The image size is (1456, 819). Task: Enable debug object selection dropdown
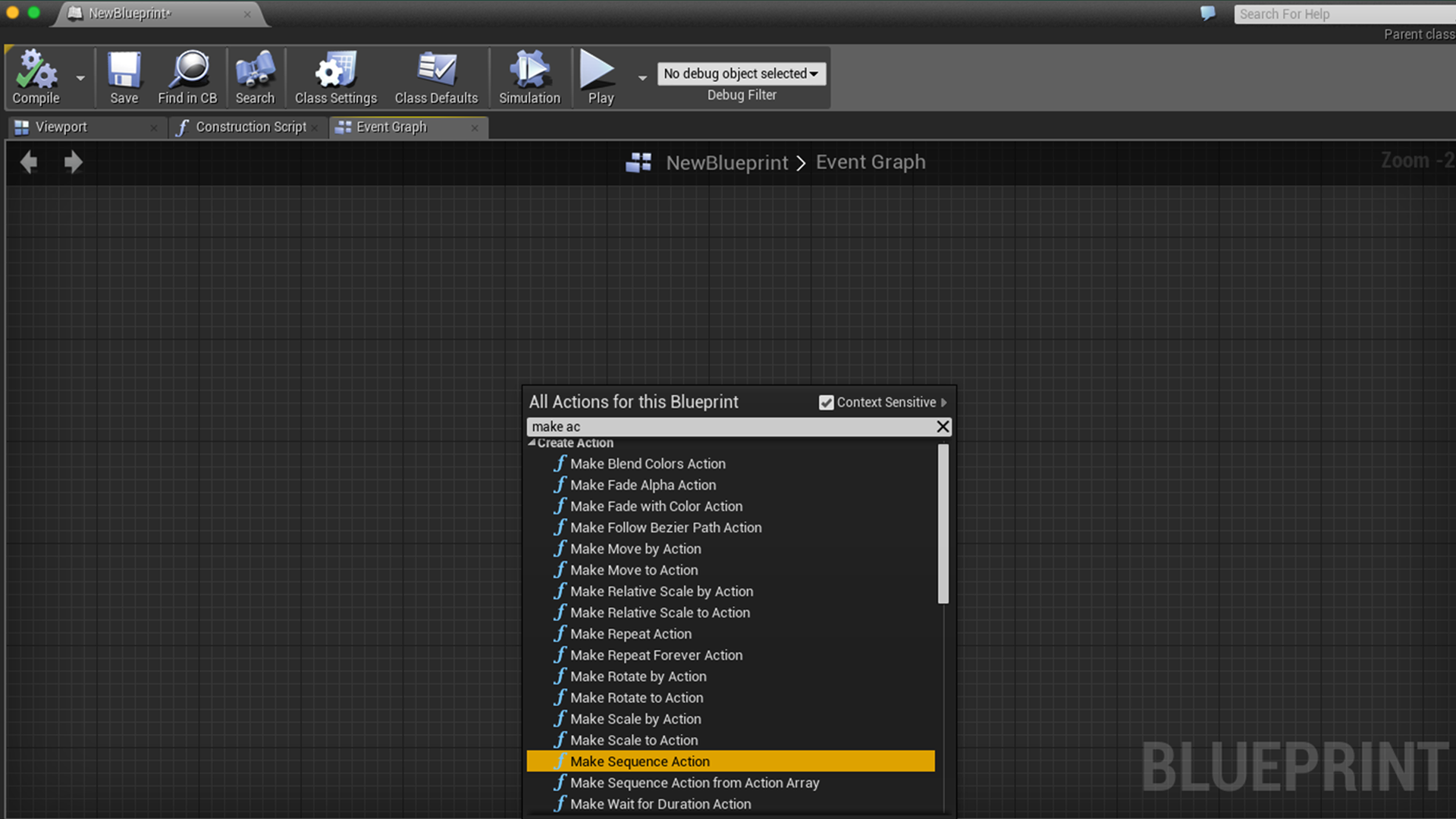click(742, 73)
